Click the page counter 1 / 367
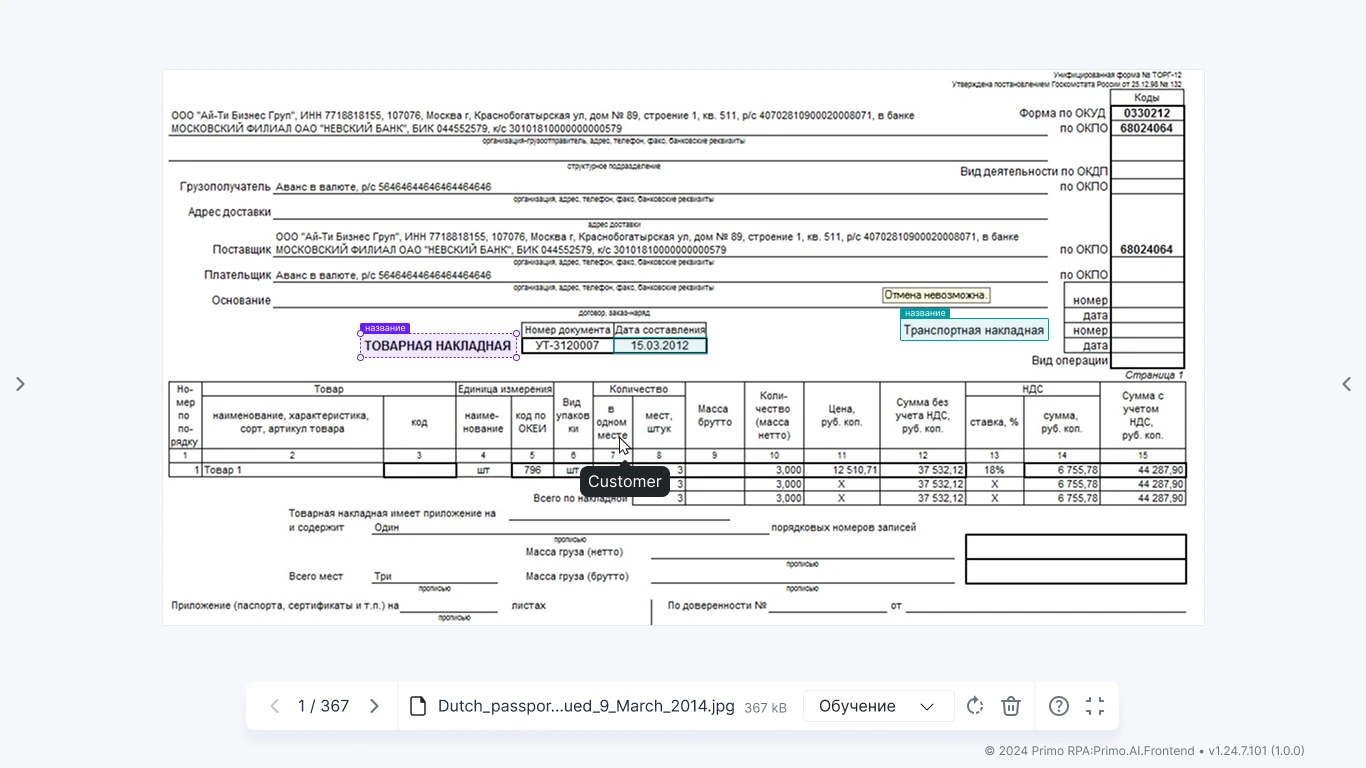This screenshot has height=768, width=1366. coord(323,706)
